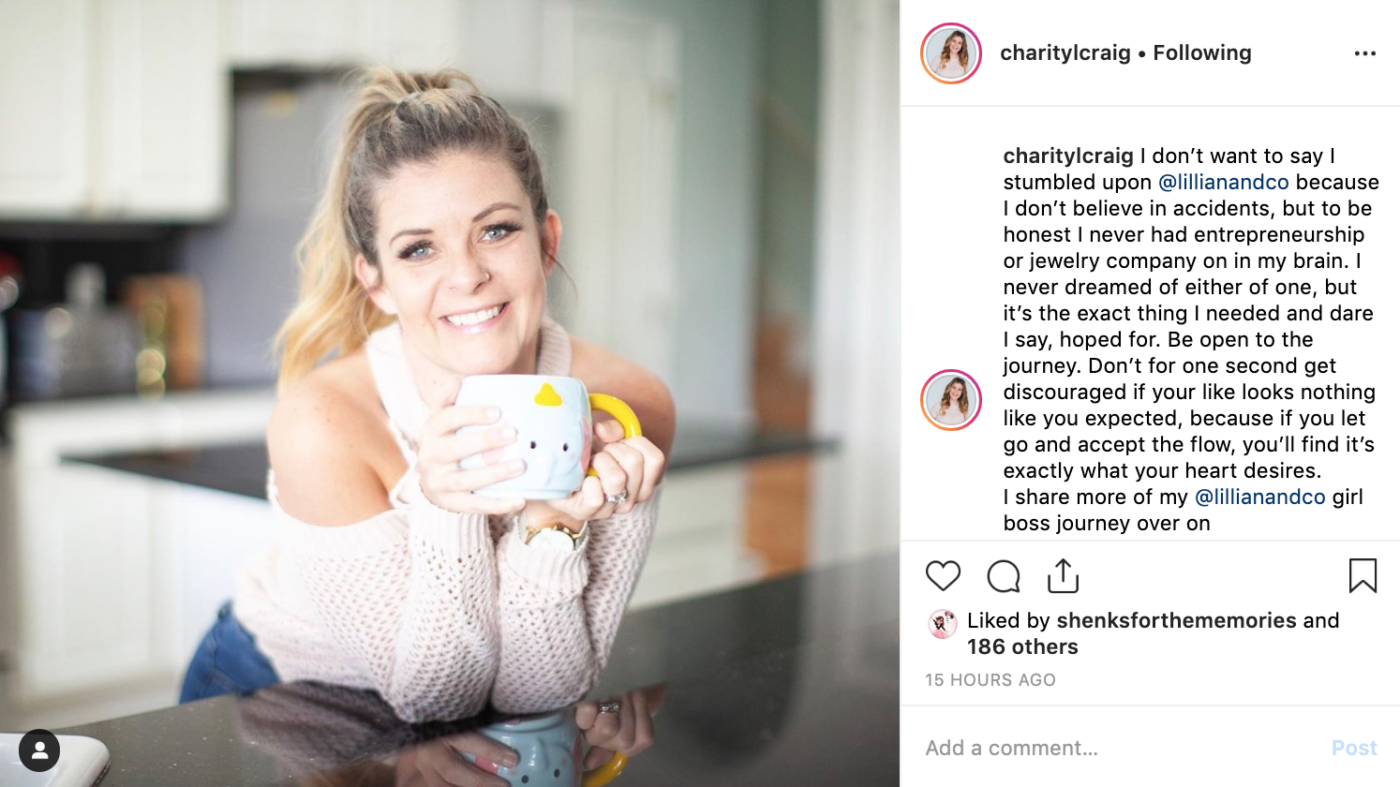Select the photo of the woman holding a mug
This screenshot has width=1400, height=787.
point(449,393)
